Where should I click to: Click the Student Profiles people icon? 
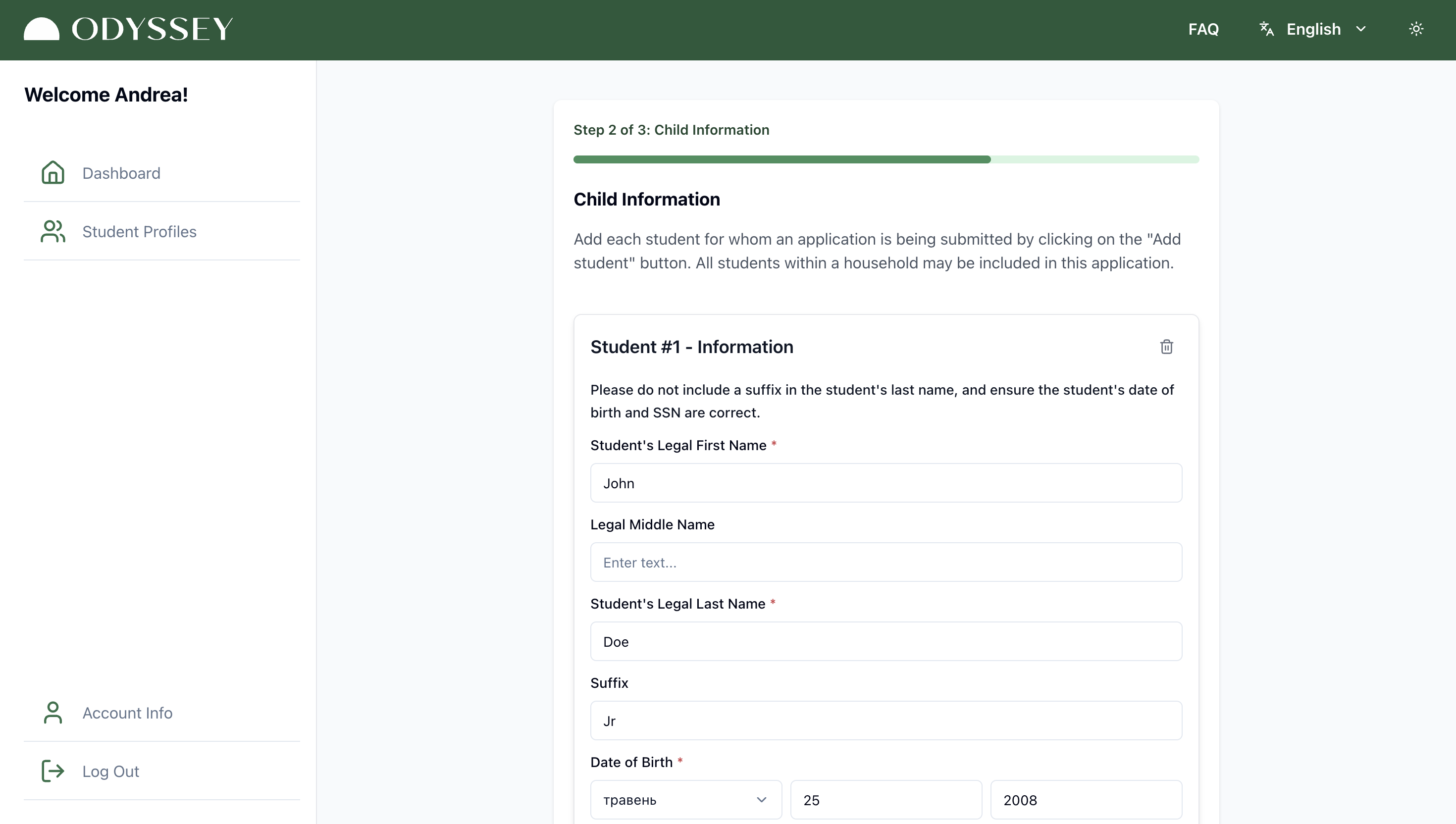[x=53, y=231]
